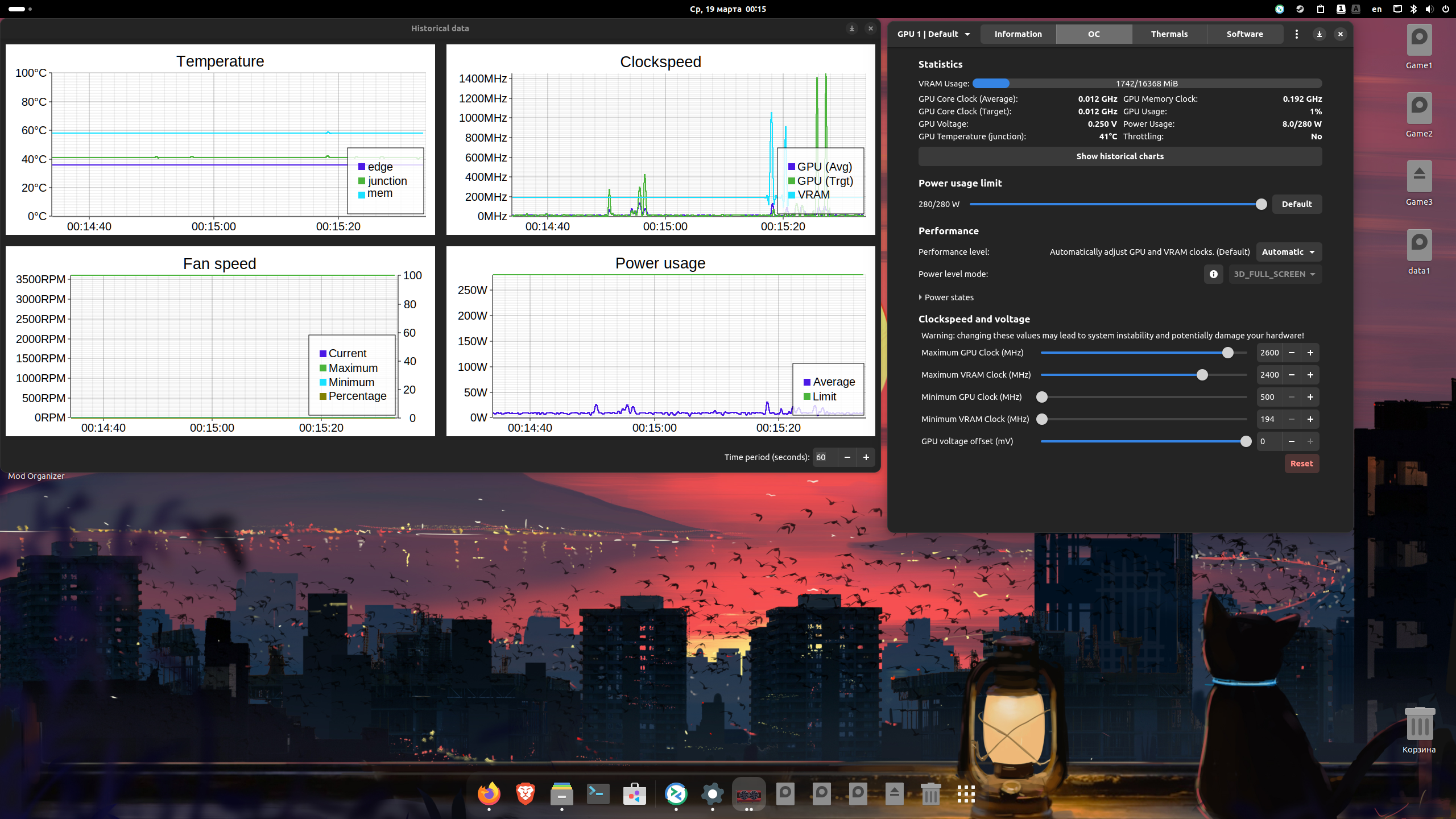Screen dimensions: 1456x819
Task: Click the Bluetooth icon in top bar
Action: pos(1413,9)
